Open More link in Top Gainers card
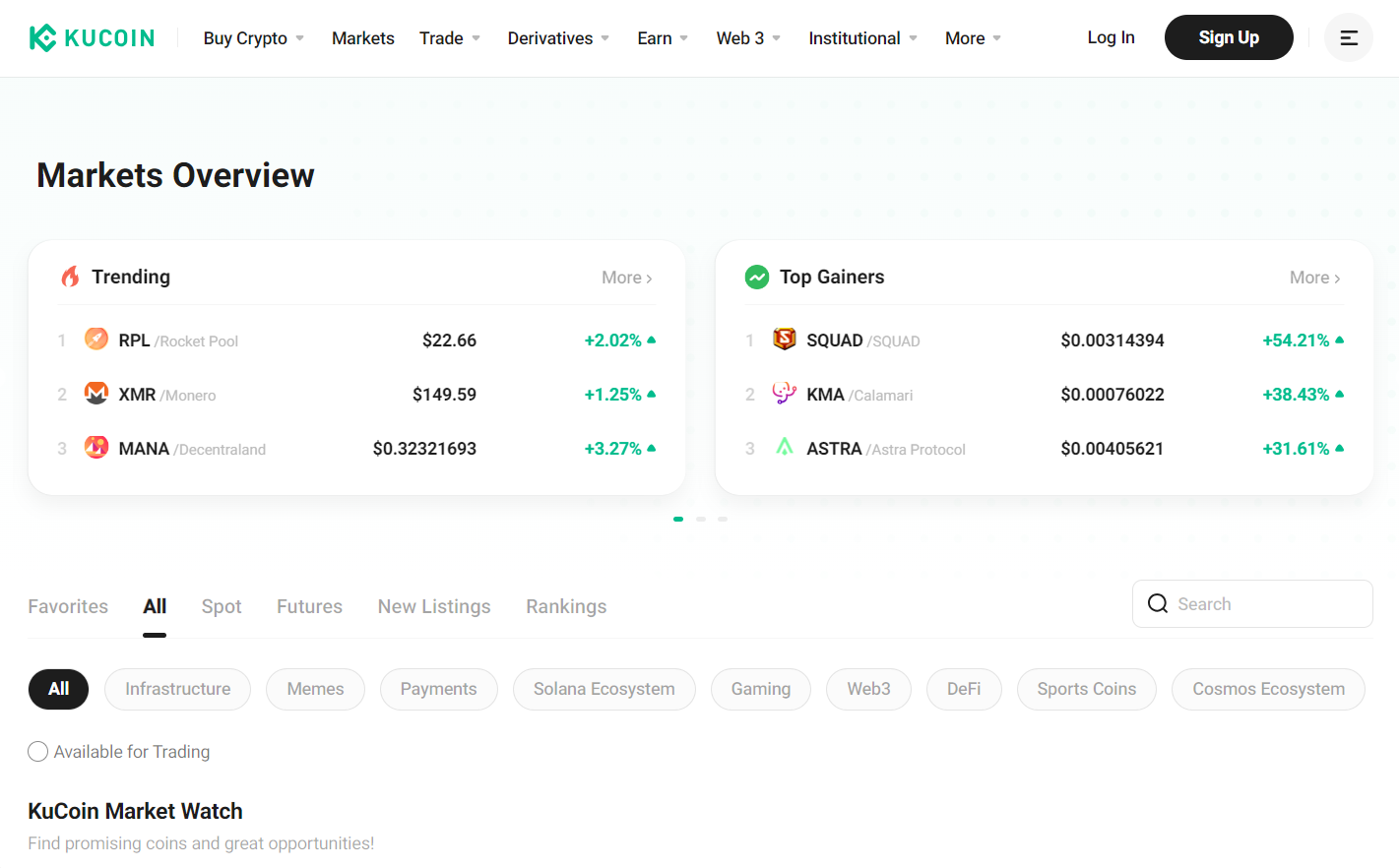This screenshot has height=868, width=1399. coord(1315,278)
